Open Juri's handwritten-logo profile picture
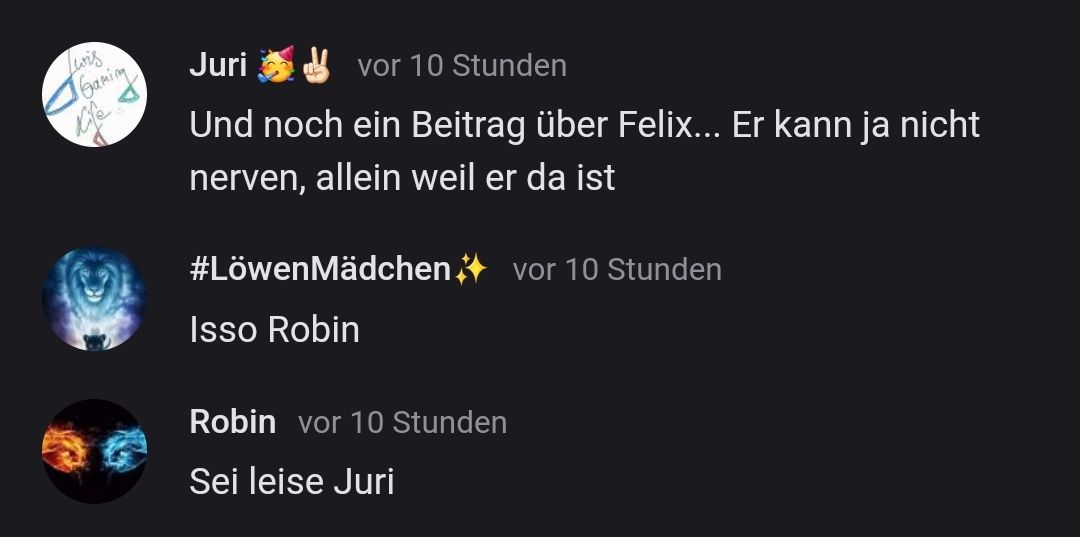 [x=94, y=94]
